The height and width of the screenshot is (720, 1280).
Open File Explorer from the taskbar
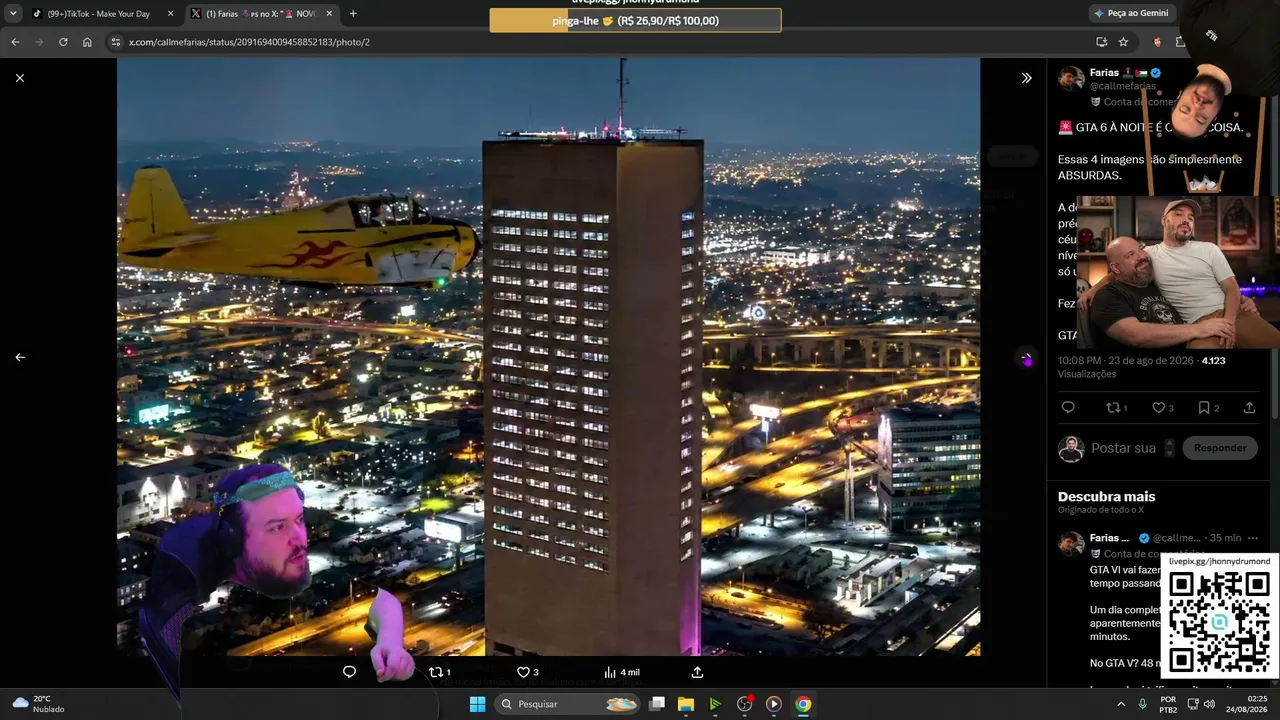pyautogui.click(x=686, y=704)
